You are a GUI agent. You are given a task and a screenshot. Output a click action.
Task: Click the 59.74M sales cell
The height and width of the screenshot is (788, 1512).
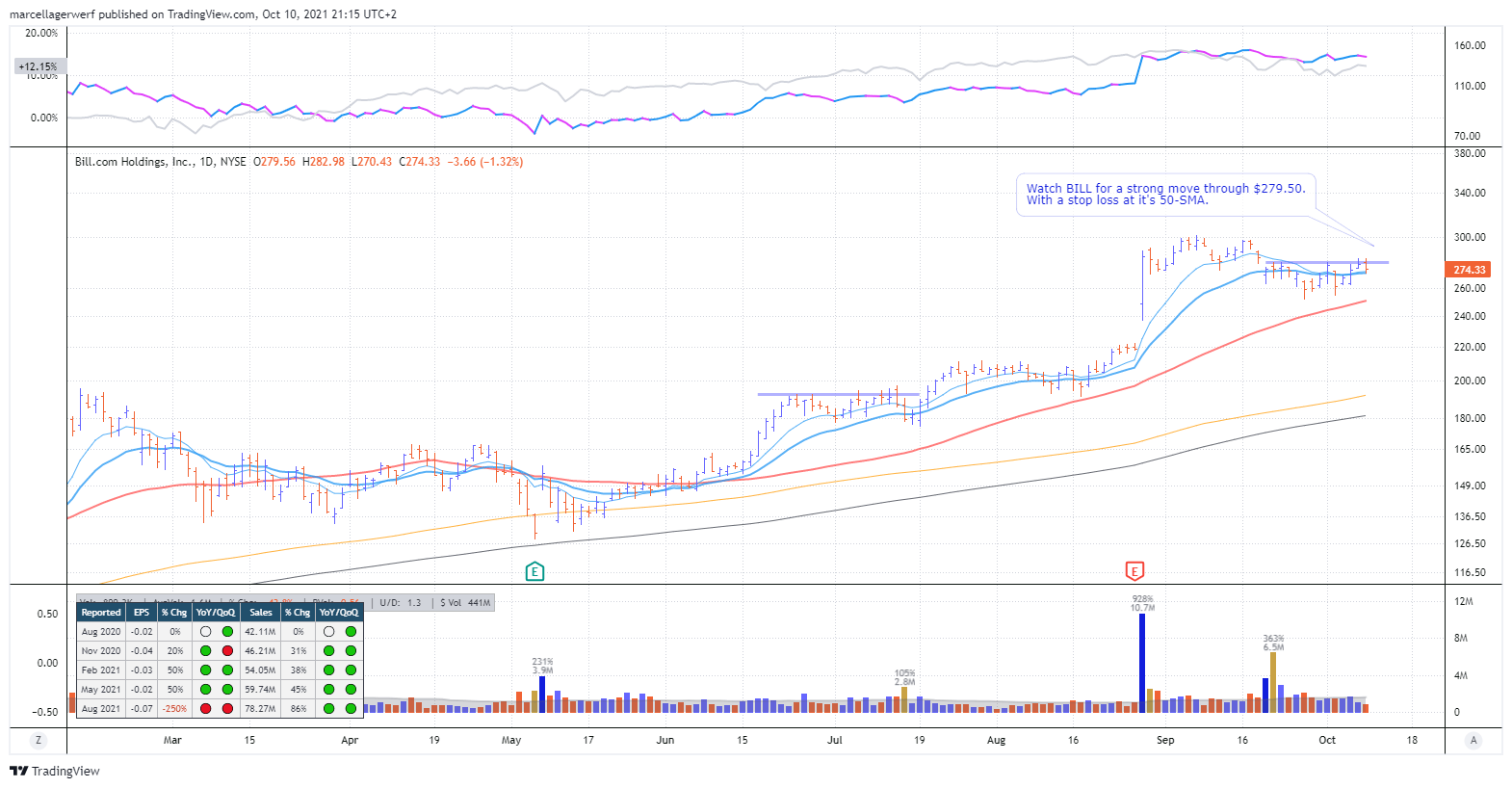pos(260,690)
